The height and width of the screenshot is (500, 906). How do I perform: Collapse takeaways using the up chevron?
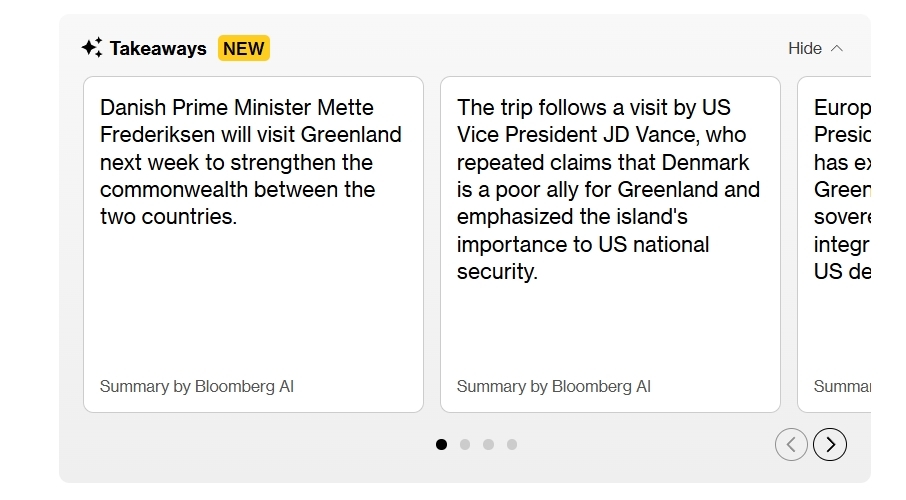[x=837, y=48]
